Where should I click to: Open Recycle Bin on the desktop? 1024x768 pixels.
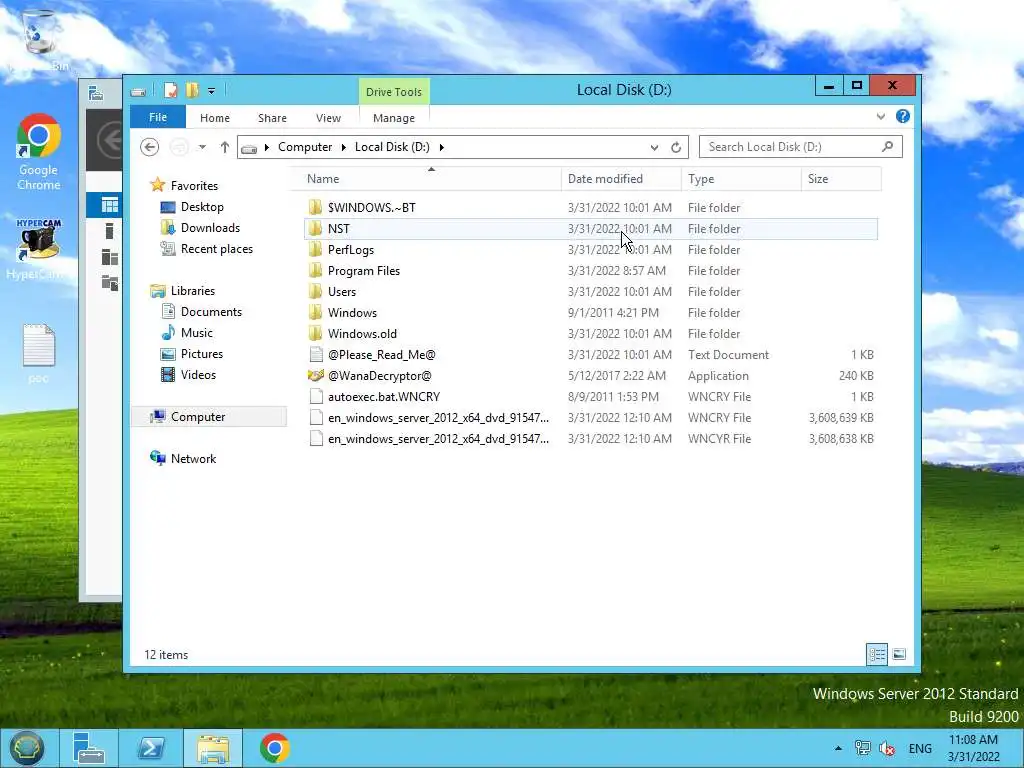click(39, 40)
